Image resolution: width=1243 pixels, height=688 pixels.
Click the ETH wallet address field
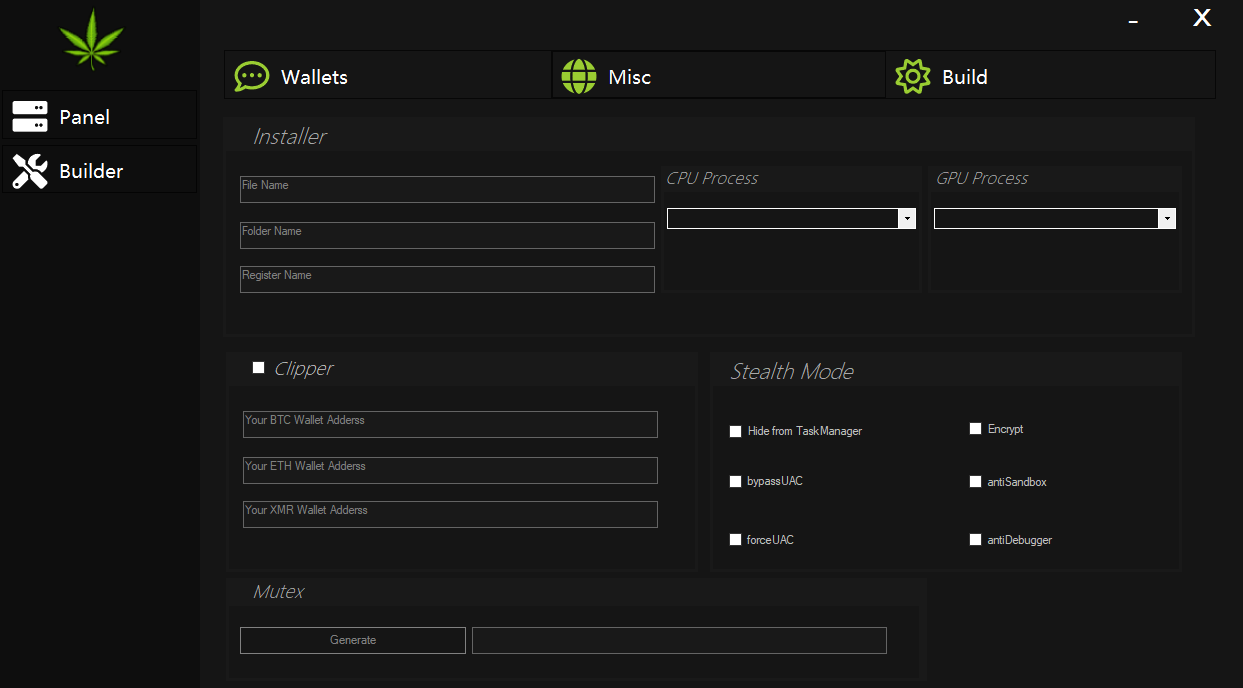tap(450, 470)
